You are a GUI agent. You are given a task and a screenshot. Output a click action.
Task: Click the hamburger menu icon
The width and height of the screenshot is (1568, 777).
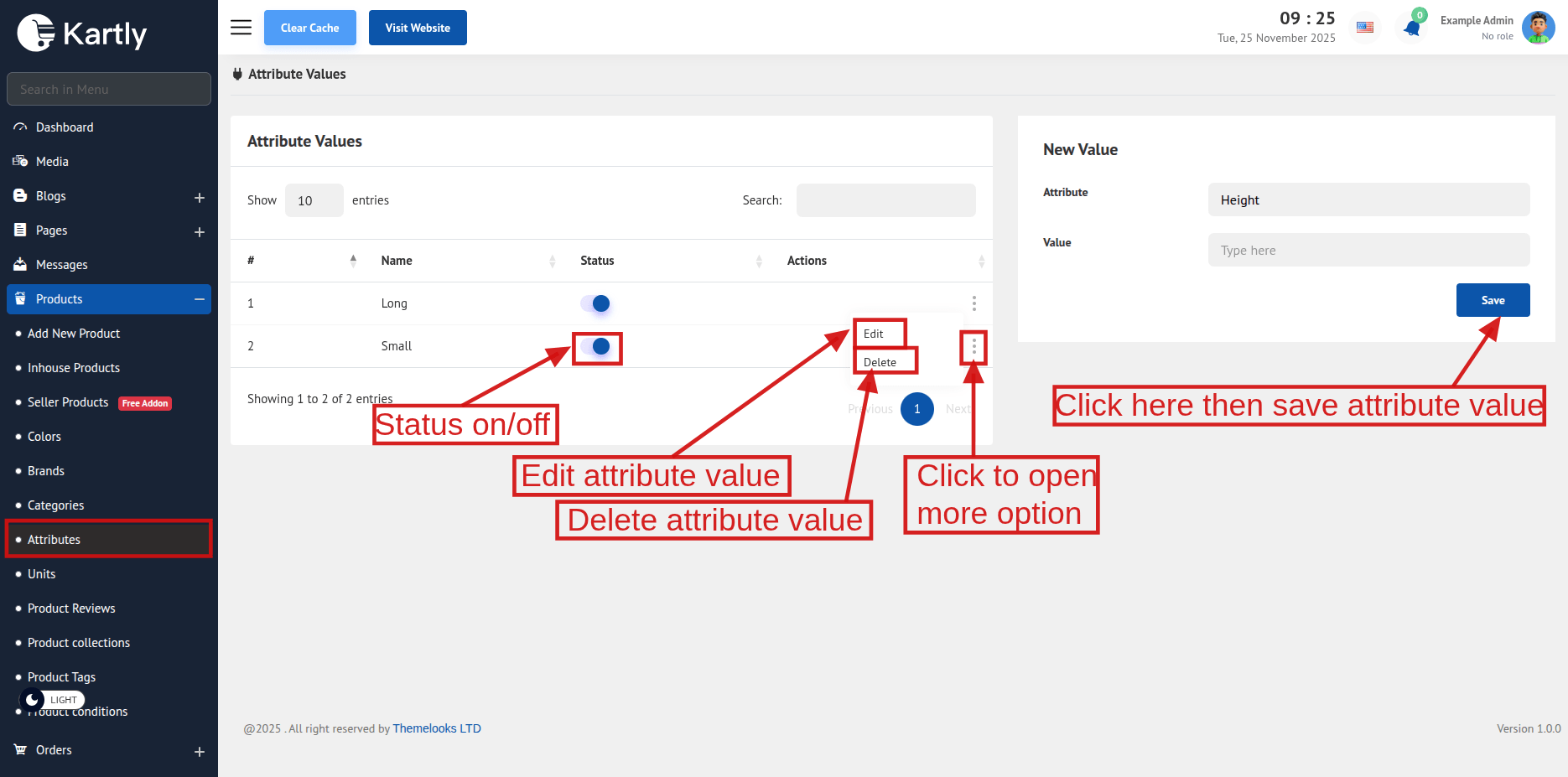[241, 28]
